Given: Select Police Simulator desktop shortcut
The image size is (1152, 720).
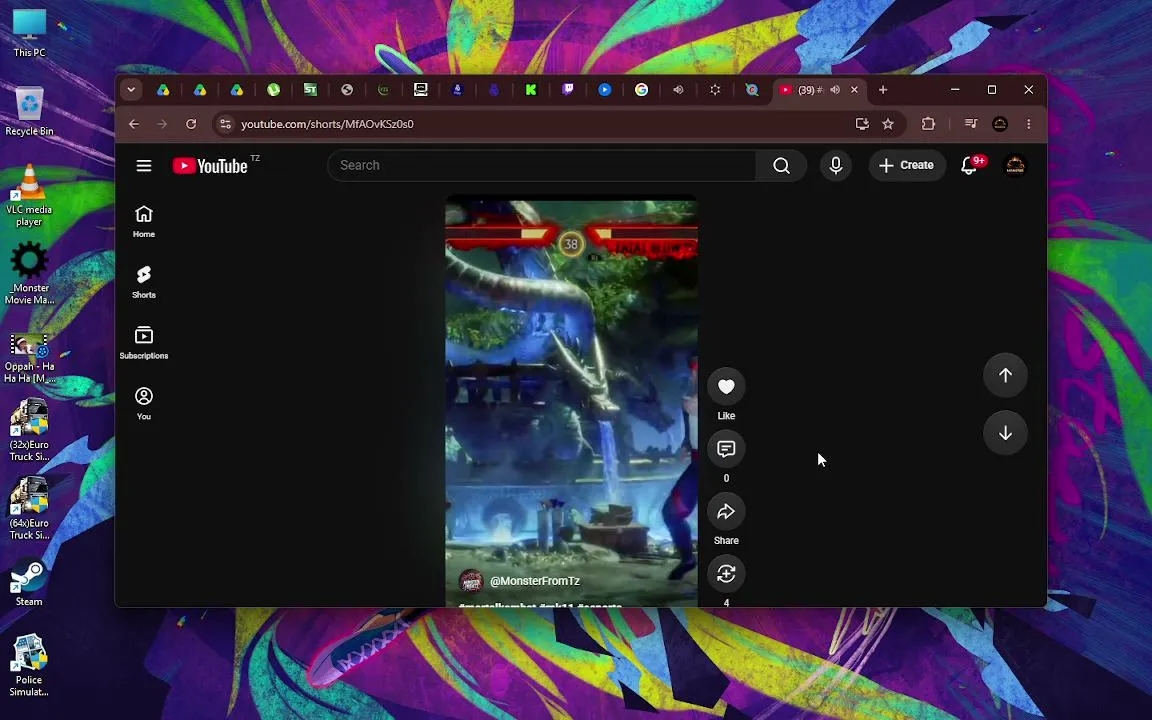Looking at the screenshot, I should tap(29, 666).
